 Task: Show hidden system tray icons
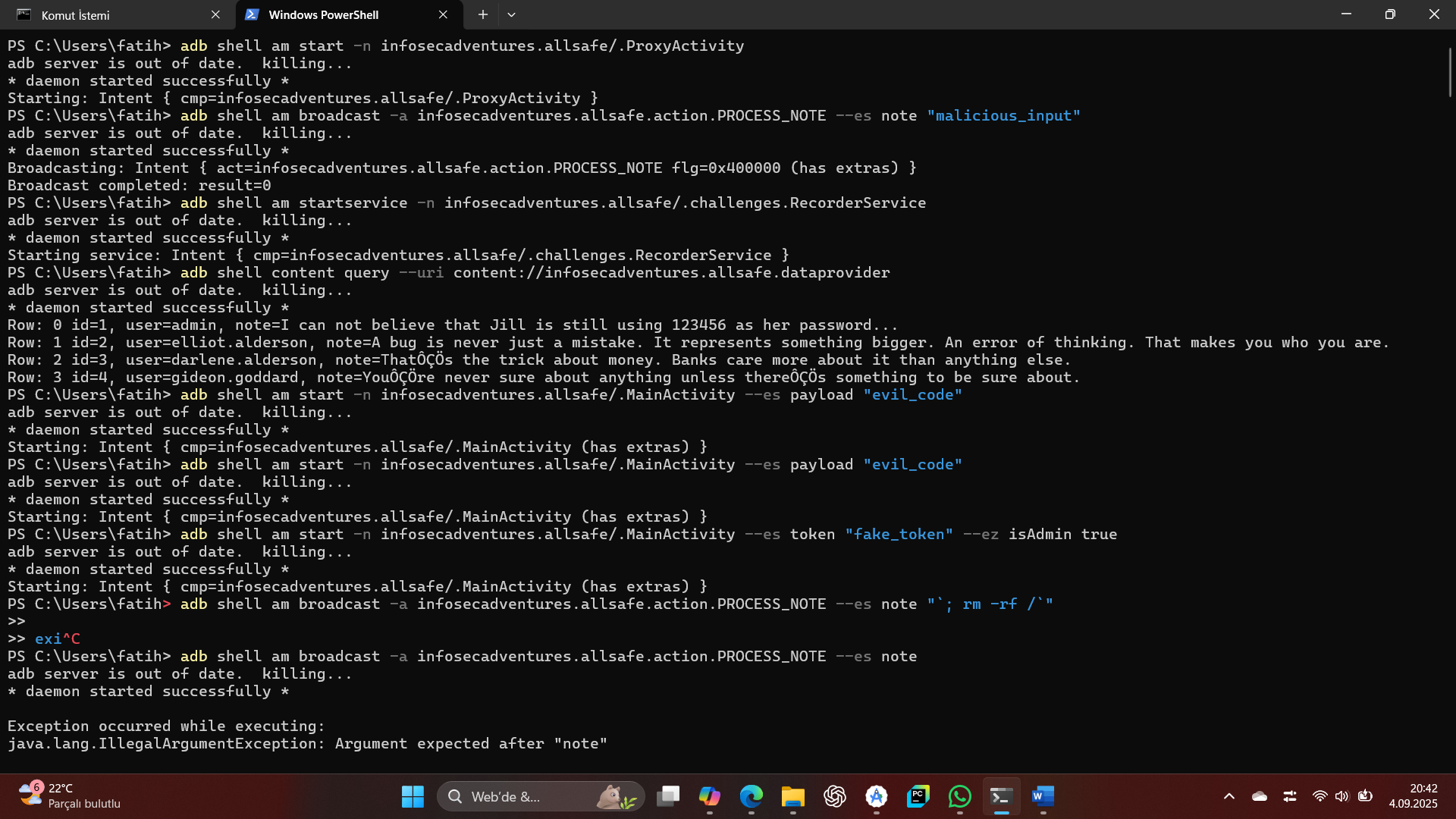click(1229, 796)
